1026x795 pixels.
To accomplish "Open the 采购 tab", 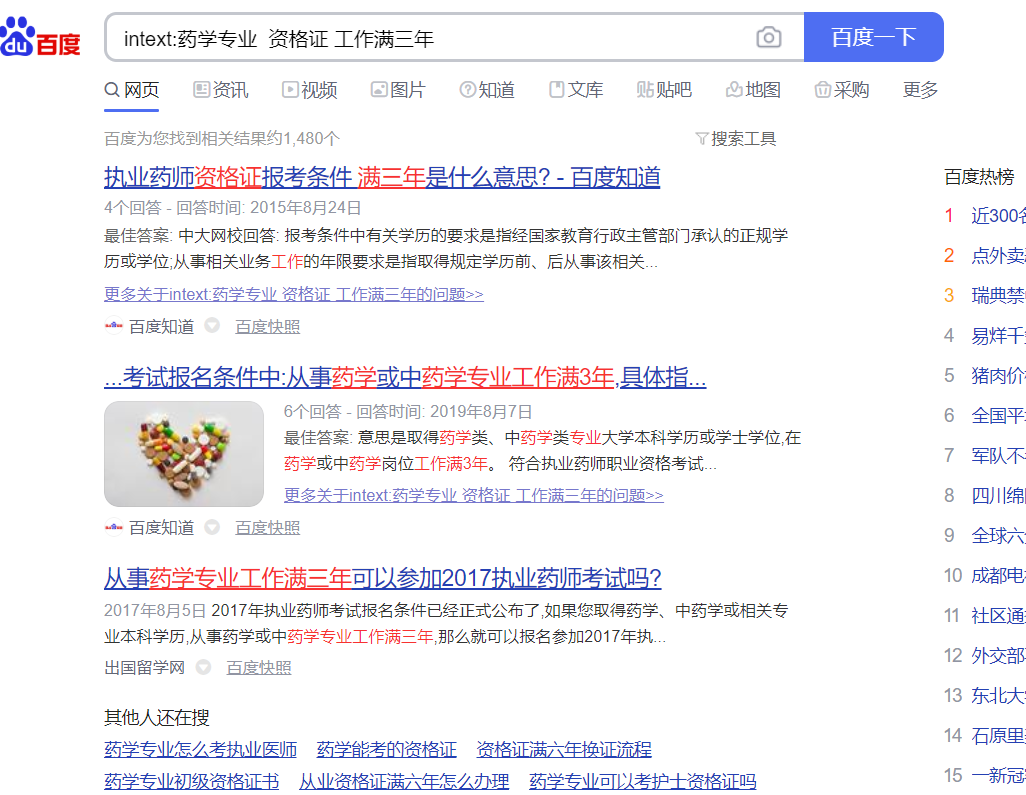I will [x=841, y=90].
